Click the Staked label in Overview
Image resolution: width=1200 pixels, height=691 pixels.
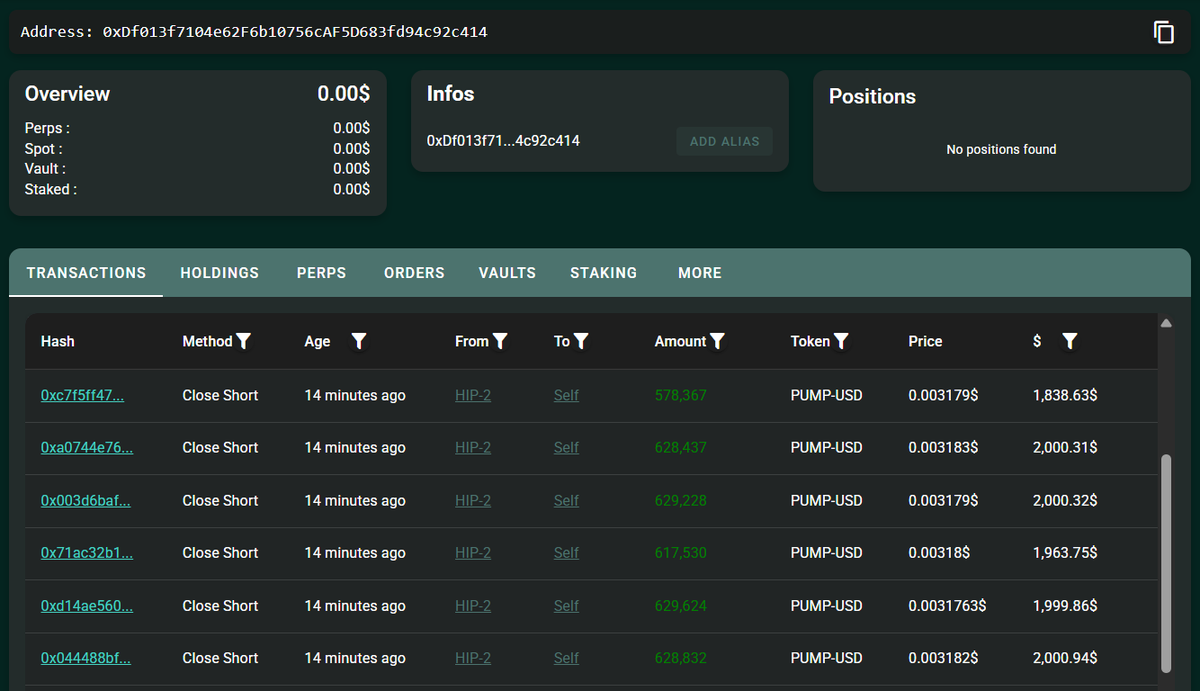pos(50,189)
